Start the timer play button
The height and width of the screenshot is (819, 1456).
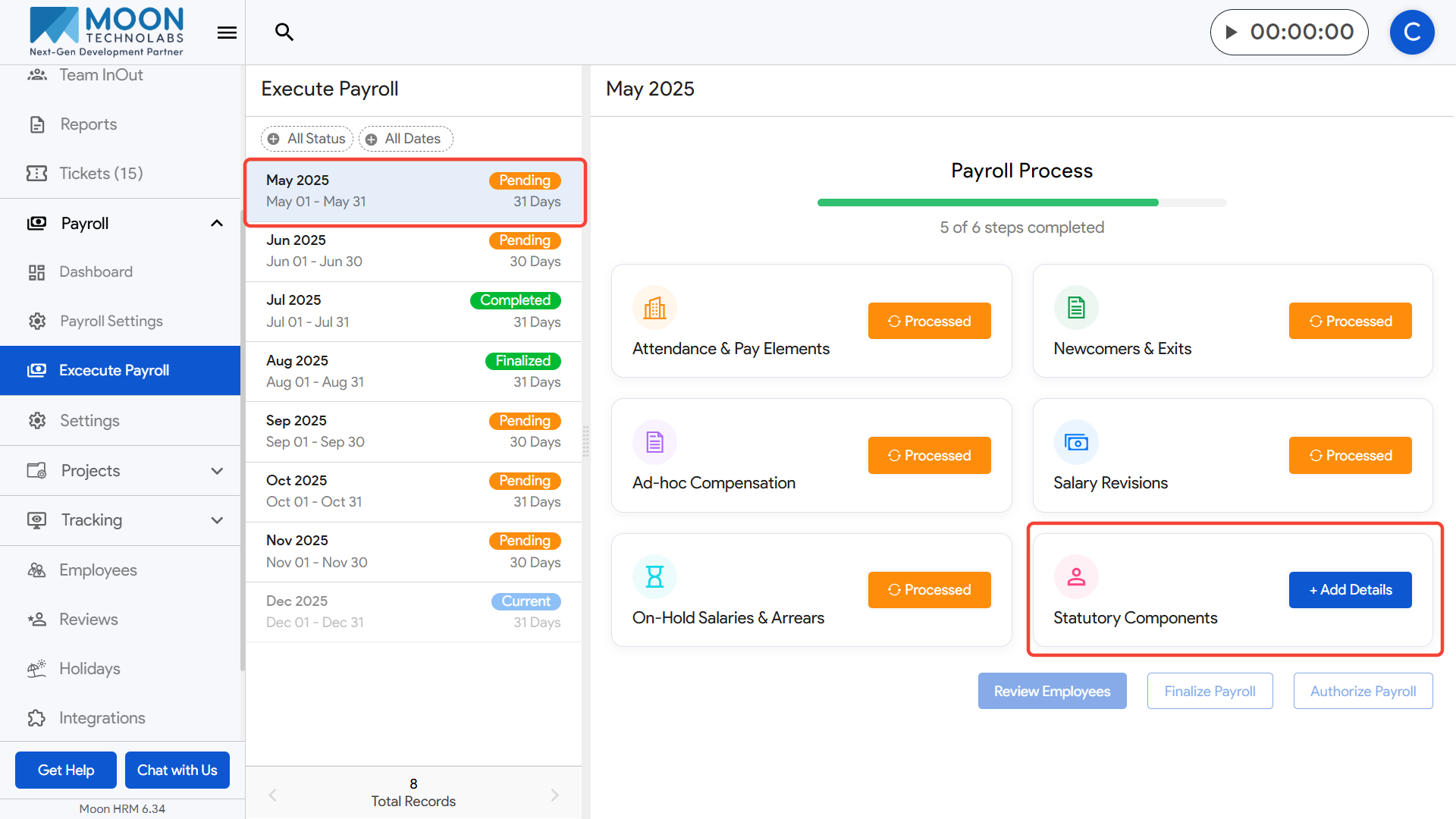[1232, 32]
